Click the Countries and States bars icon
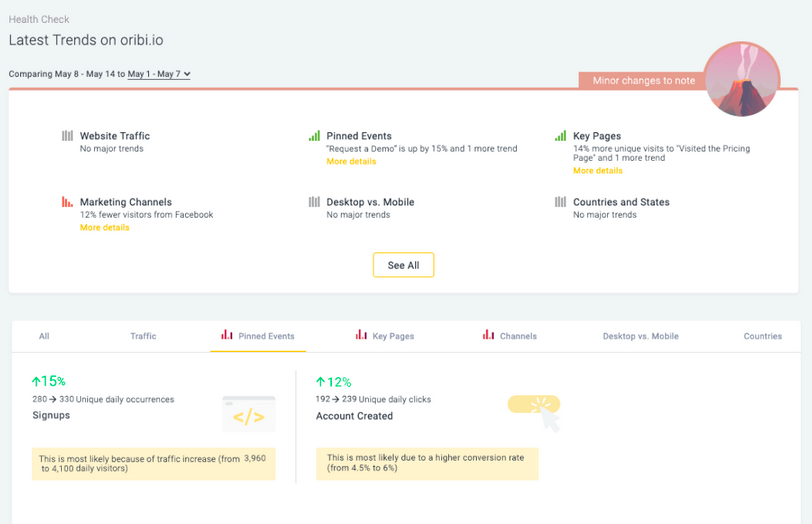The height and width of the screenshot is (524, 812). pos(560,201)
